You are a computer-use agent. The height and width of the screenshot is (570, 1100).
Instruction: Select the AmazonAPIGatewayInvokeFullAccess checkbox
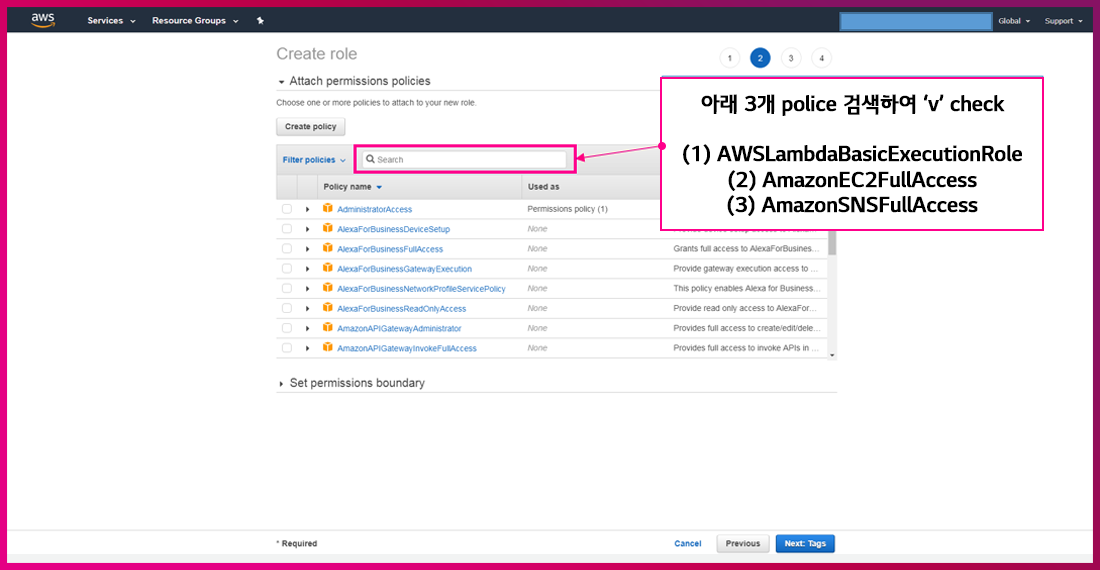(x=287, y=348)
